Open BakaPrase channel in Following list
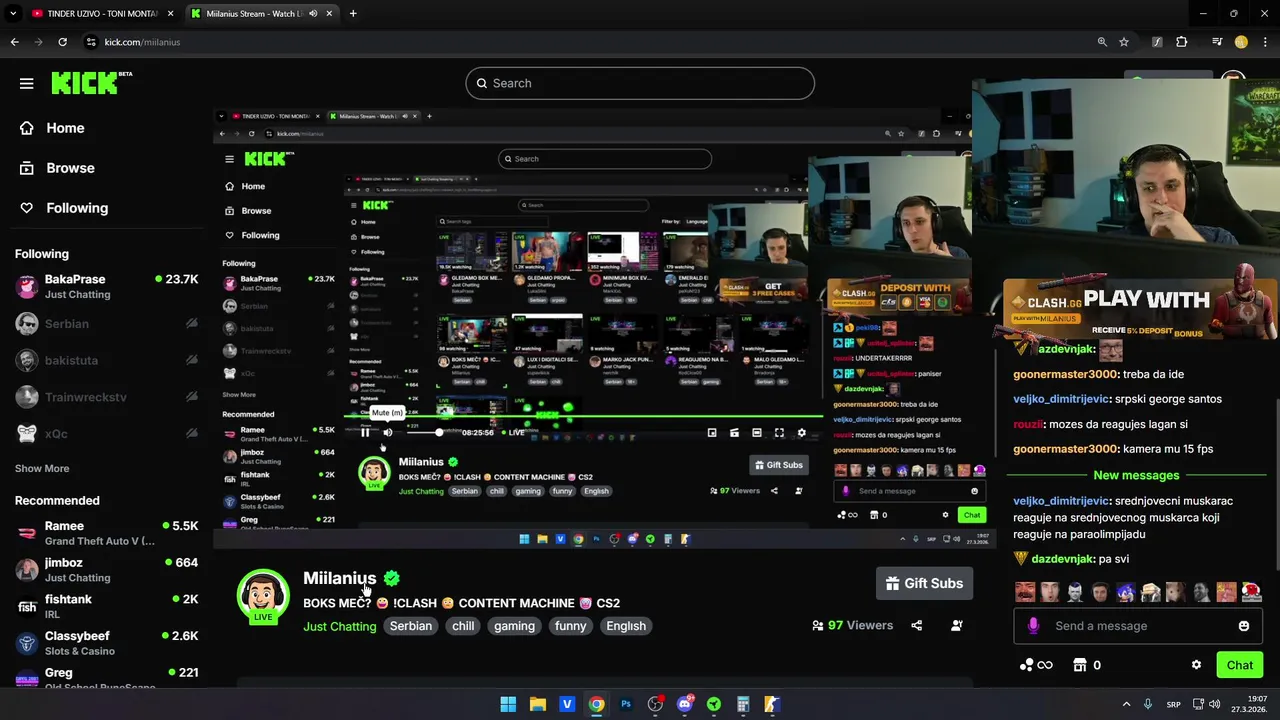 click(106, 286)
